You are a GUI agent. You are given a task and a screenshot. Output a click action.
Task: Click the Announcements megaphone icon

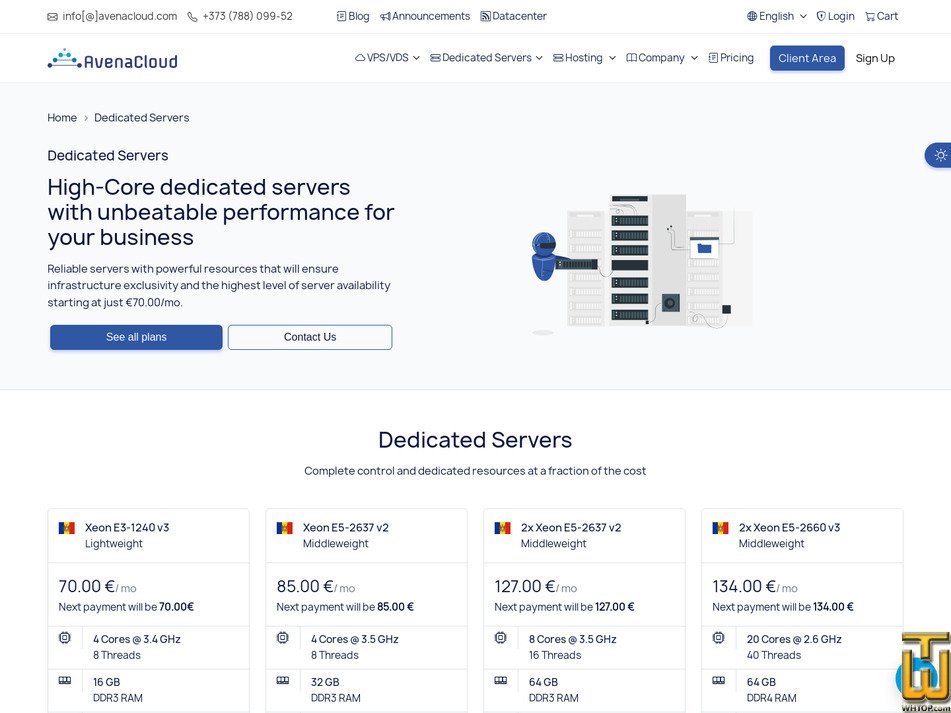pos(385,16)
